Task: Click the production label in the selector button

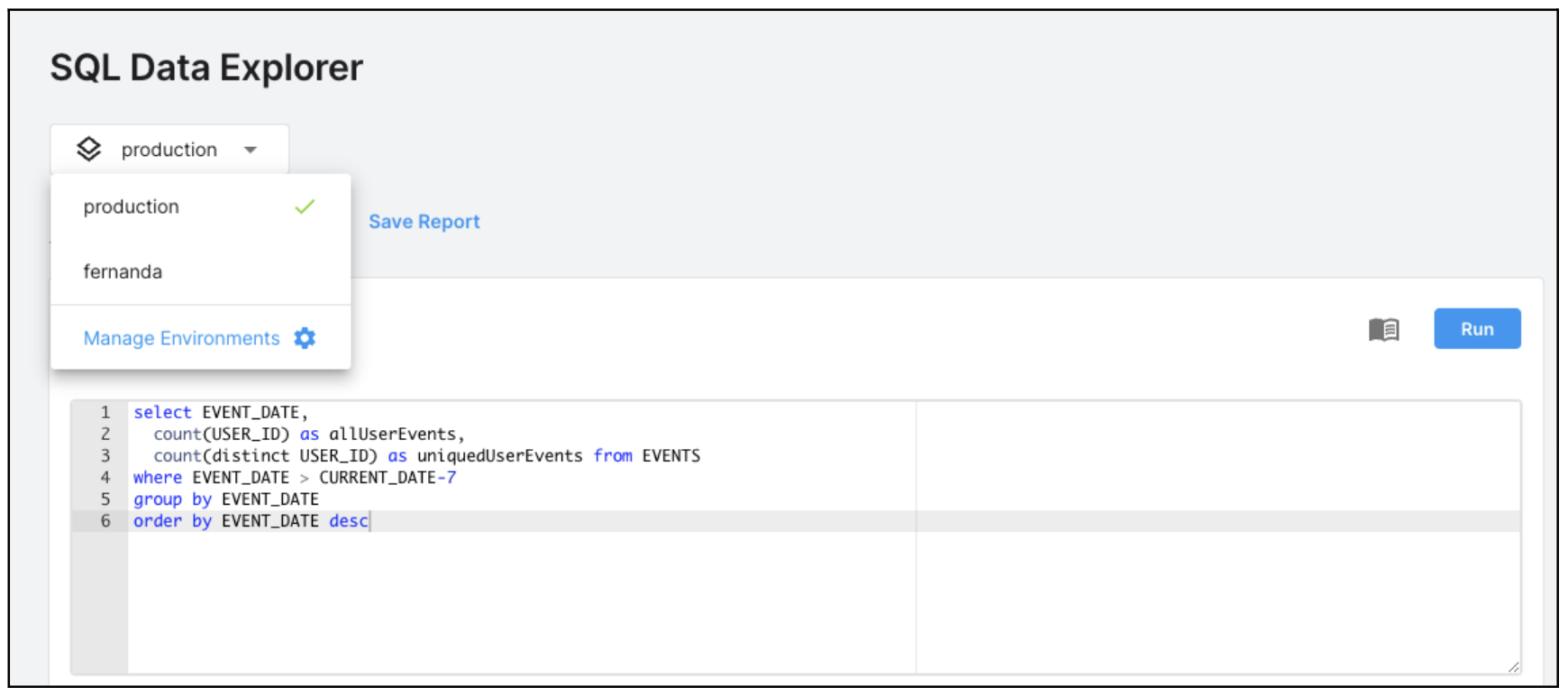Action: [x=169, y=150]
